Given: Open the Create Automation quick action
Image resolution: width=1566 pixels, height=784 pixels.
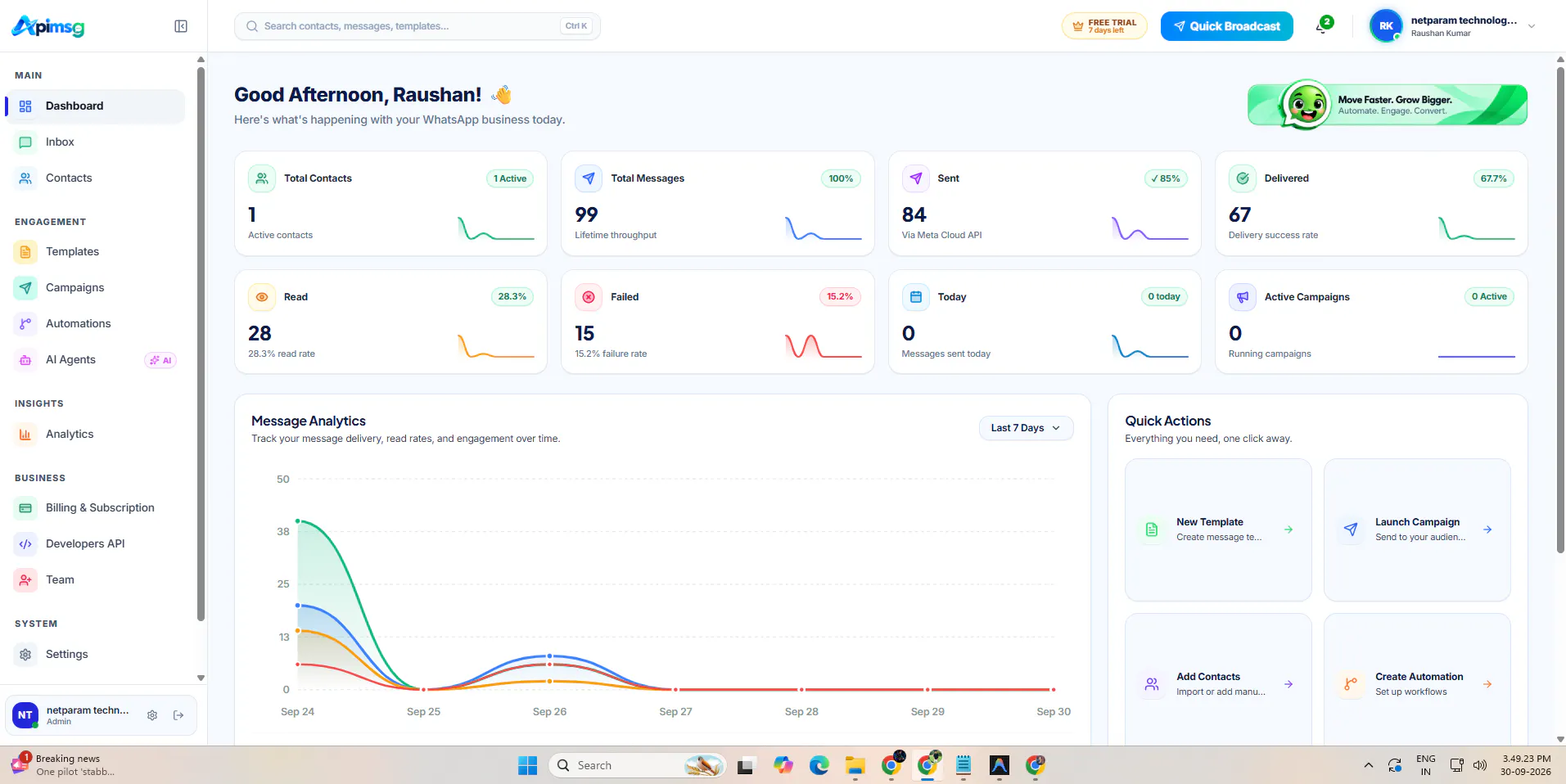Looking at the screenshot, I should click(x=1417, y=679).
